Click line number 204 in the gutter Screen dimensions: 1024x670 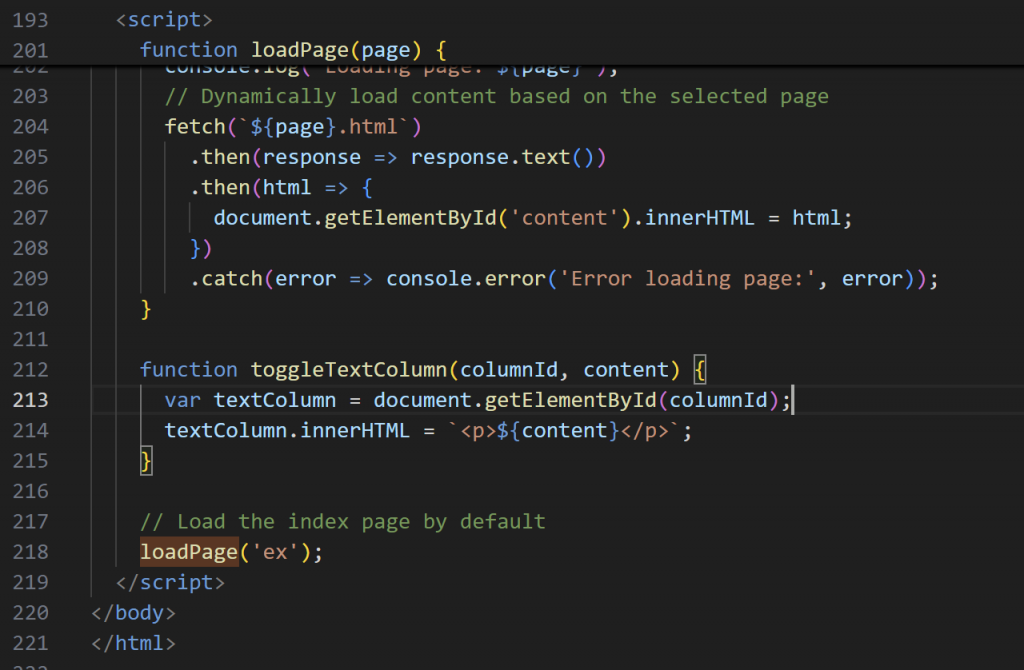point(31,126)
